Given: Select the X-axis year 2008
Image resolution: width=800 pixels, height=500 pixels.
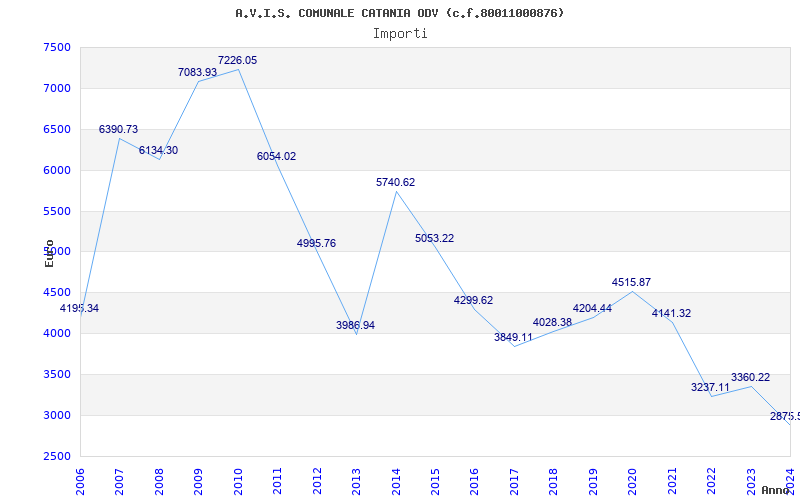Looking at the screenshot, I should [x=159, y=481].
